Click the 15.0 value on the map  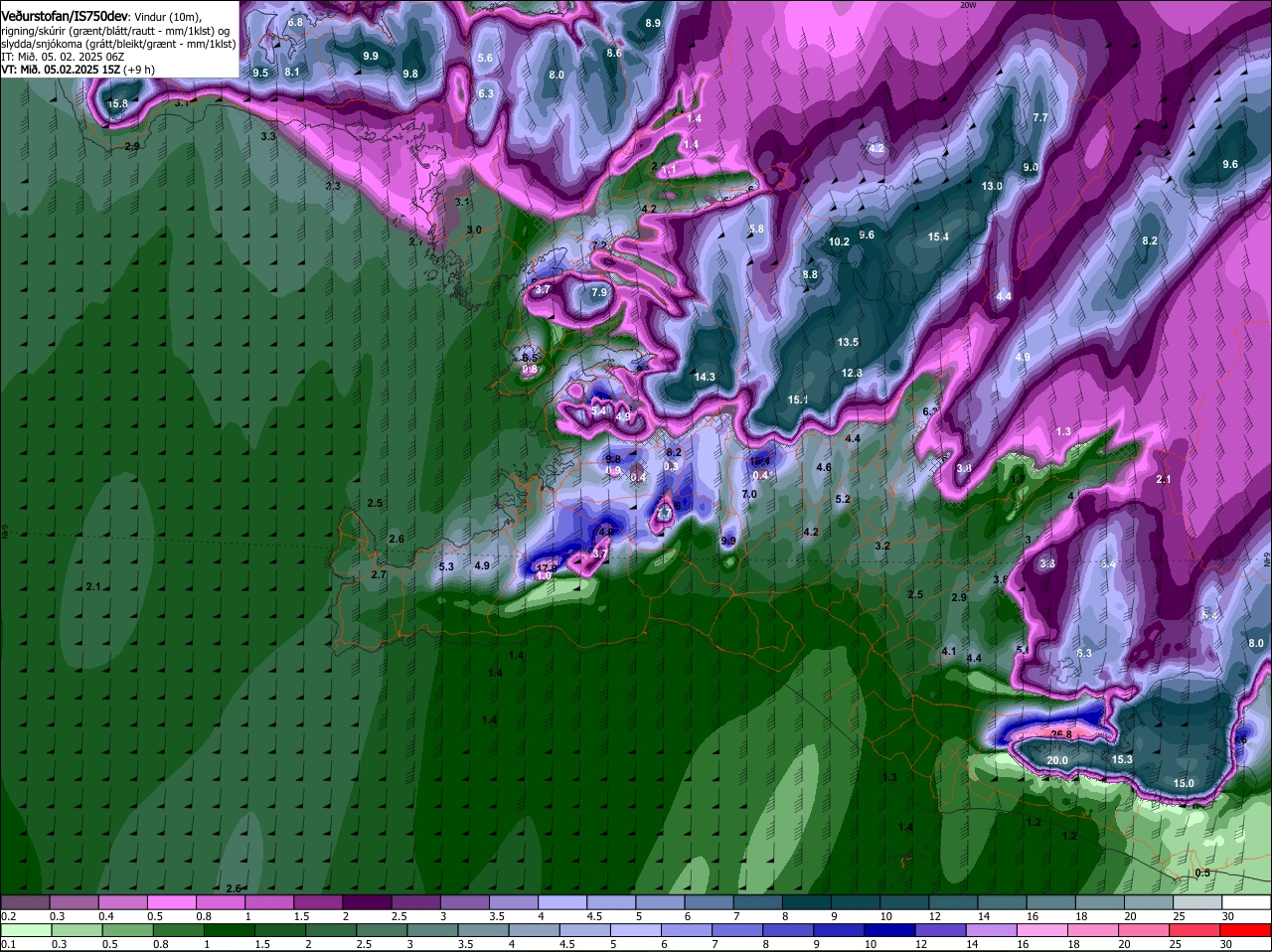pos(1184,783)
